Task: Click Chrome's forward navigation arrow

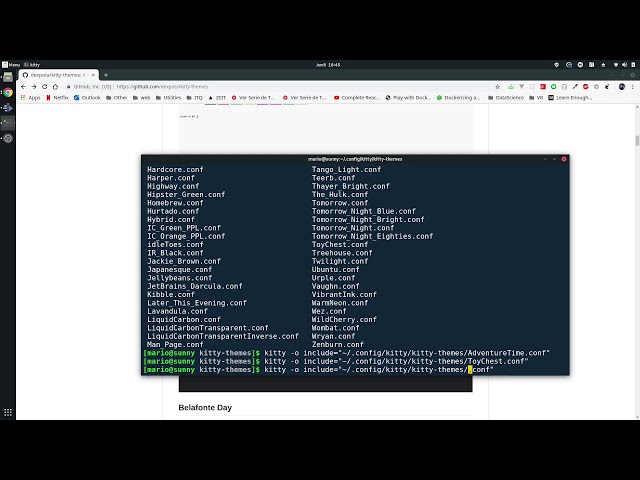Action: pos(34,87)
